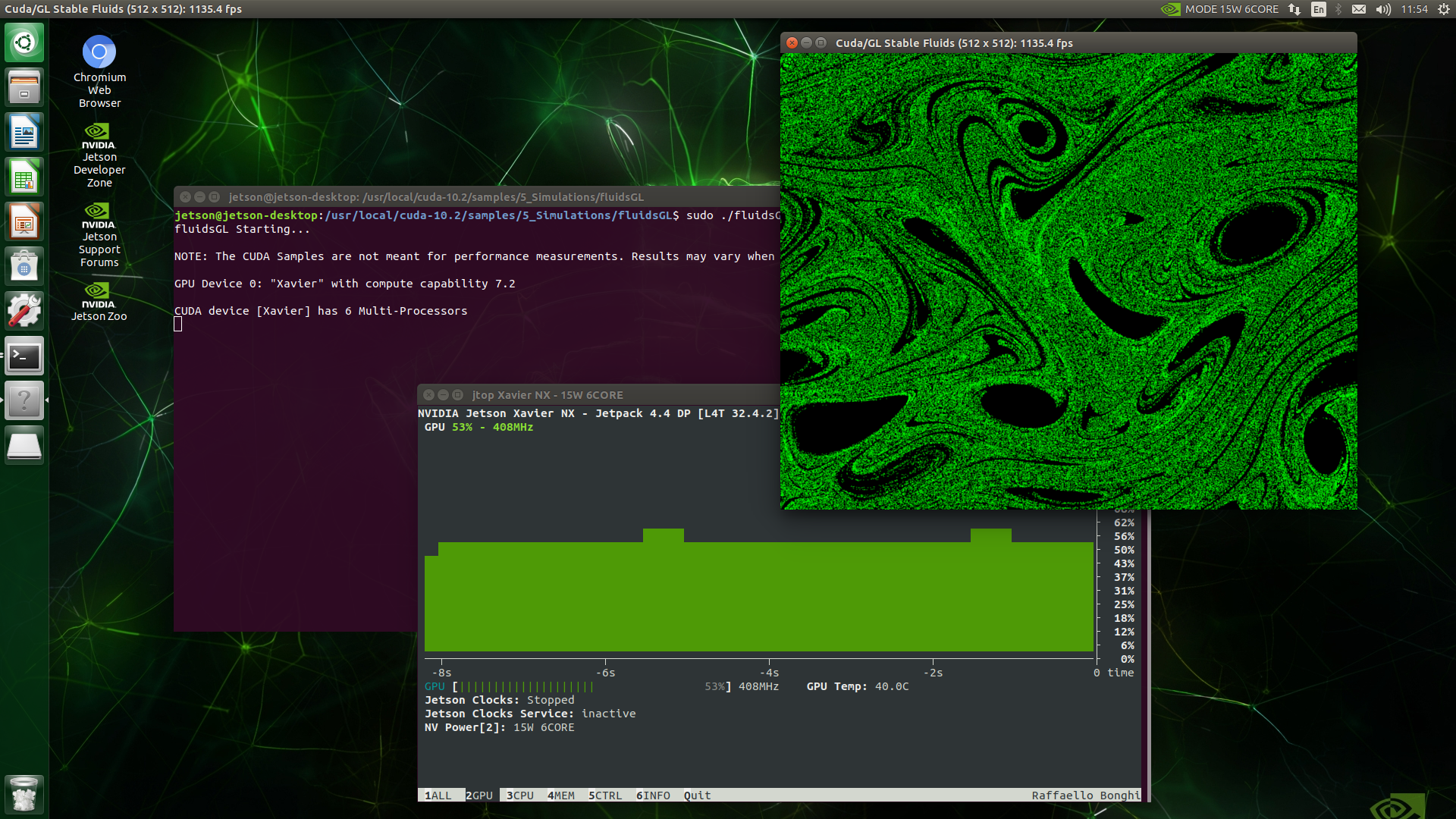Click Raffaello Bonghi credit in jtop
This screenshot has height=819, width=1456.
coord(1085,795)
